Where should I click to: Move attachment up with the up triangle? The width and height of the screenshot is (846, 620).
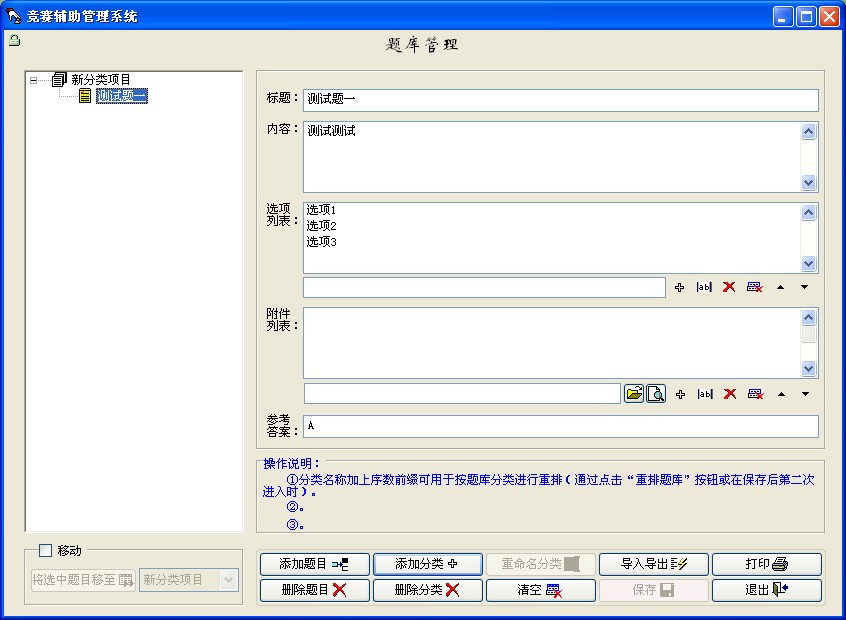click(781, 394)
